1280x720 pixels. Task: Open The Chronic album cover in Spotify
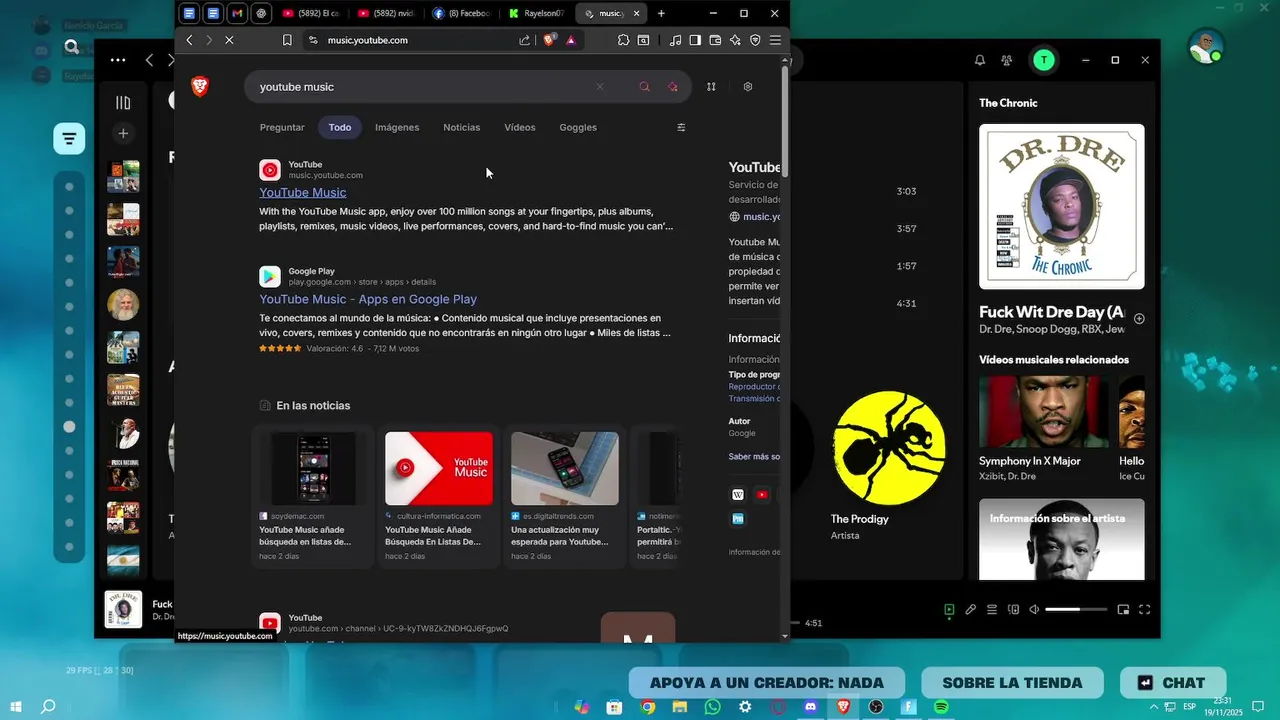1062,207
